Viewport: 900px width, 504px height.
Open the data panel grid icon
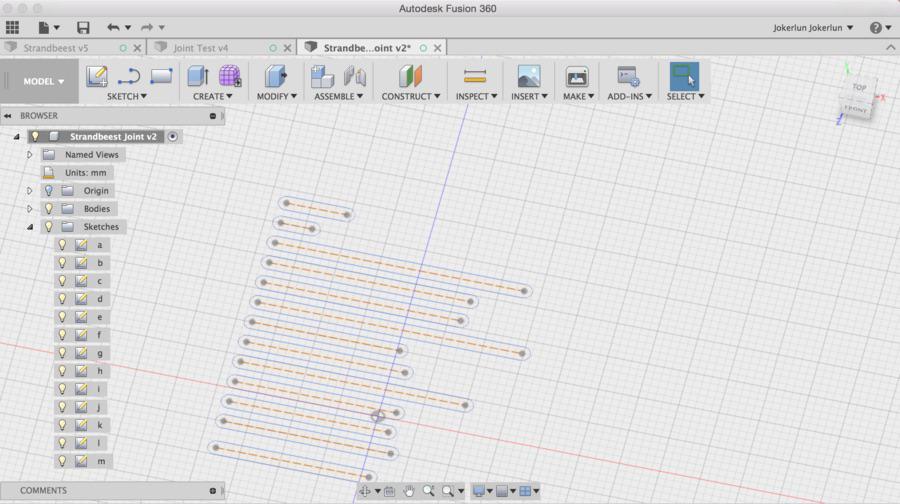click(13, 27)
